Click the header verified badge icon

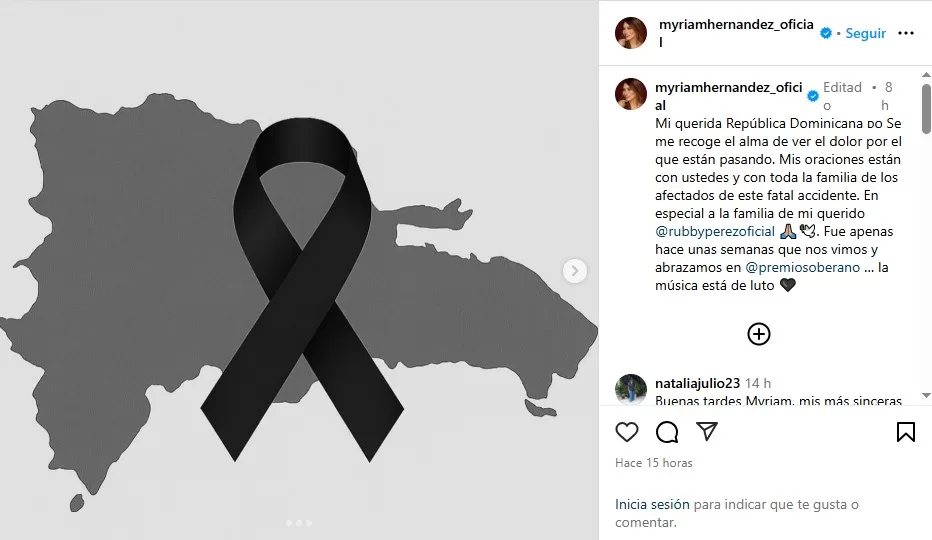click(826, 33)
